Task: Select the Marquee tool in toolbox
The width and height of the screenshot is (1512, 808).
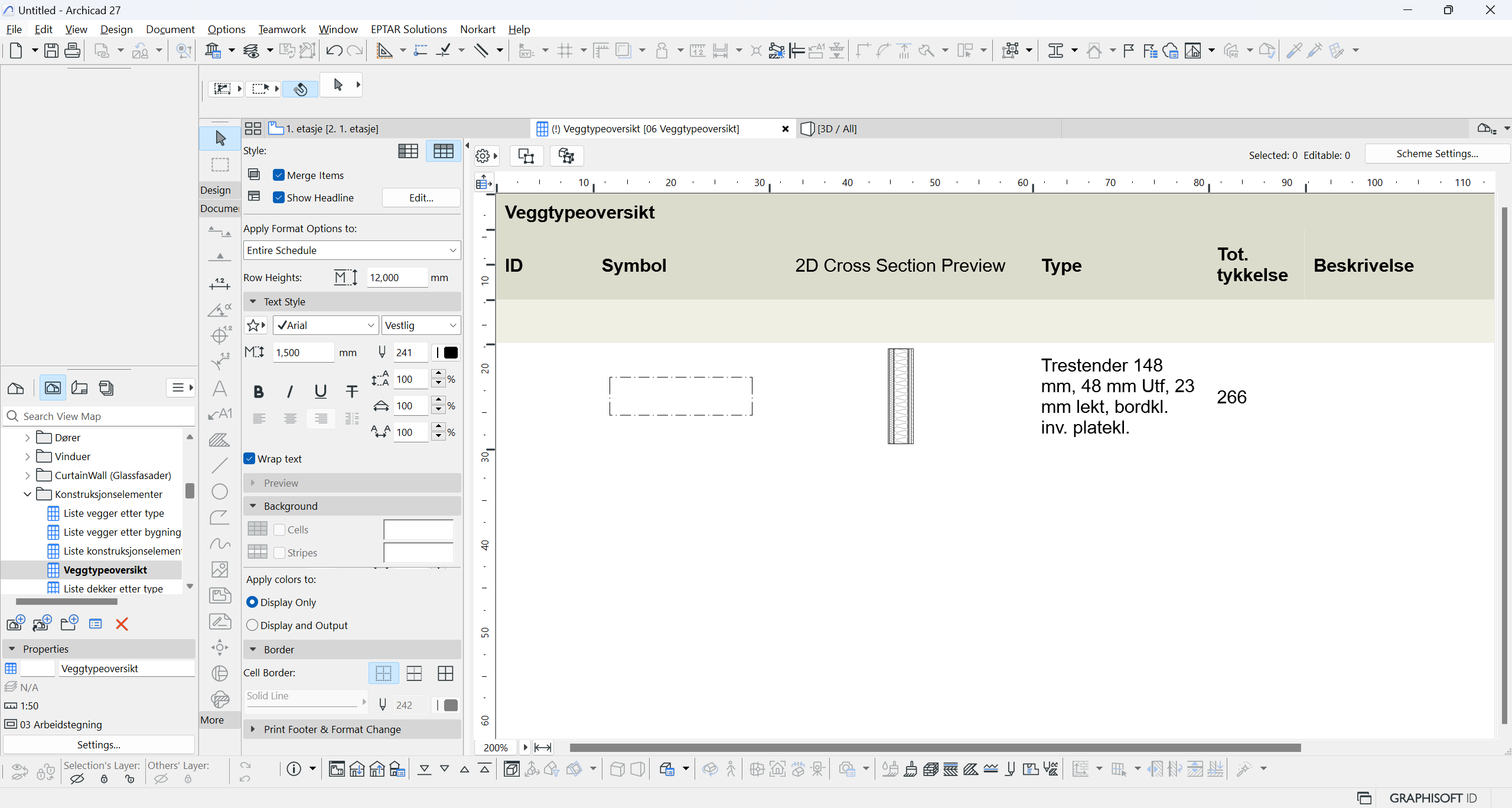Action: point(220,165)
